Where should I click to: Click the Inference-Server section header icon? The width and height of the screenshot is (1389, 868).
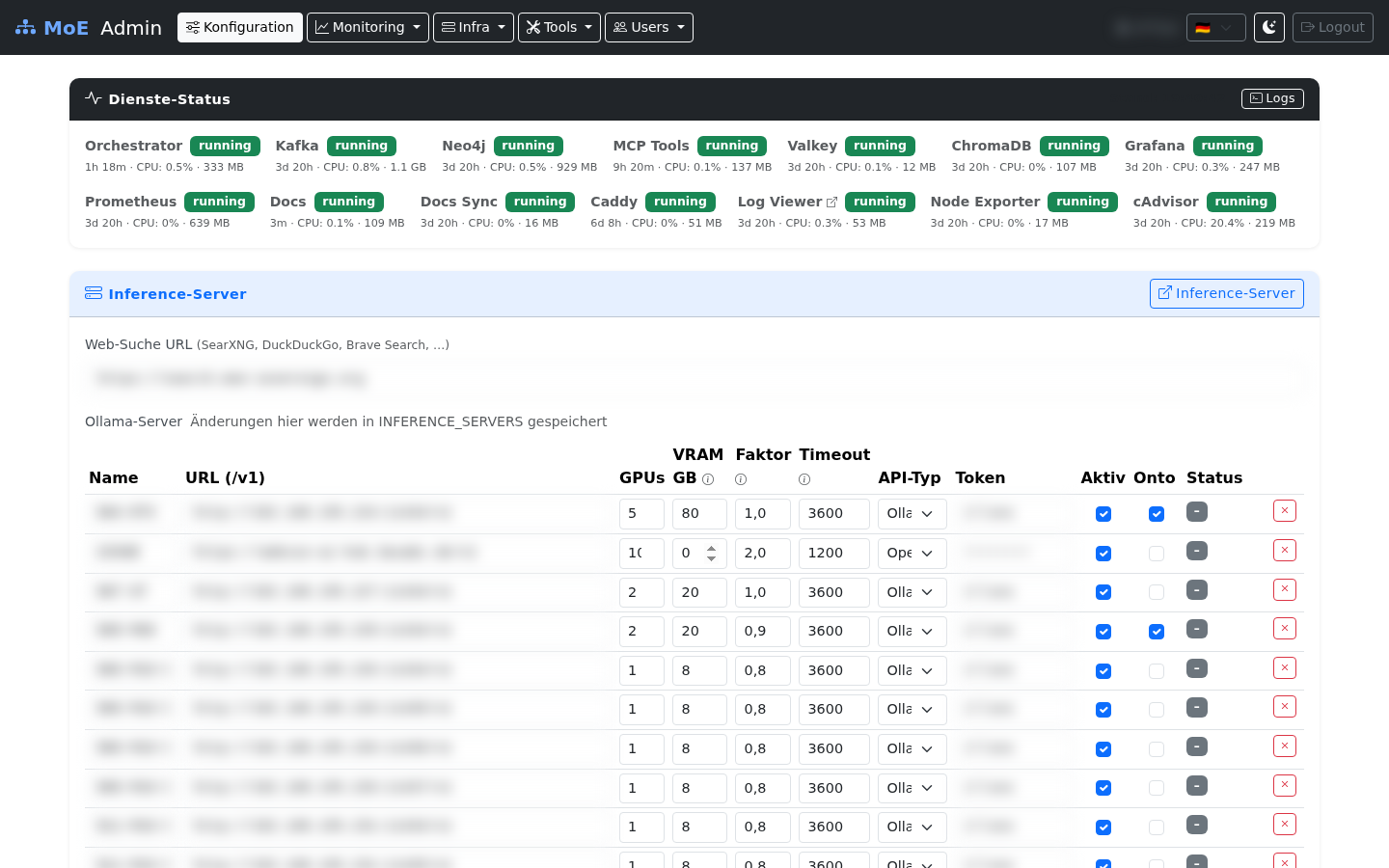click(x=94, y=293)
